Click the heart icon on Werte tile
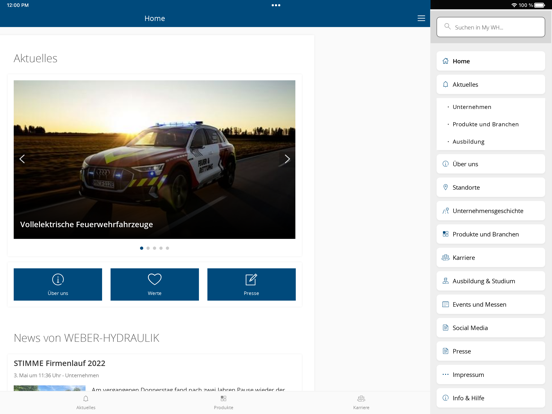552x414 pixels. 155,279
